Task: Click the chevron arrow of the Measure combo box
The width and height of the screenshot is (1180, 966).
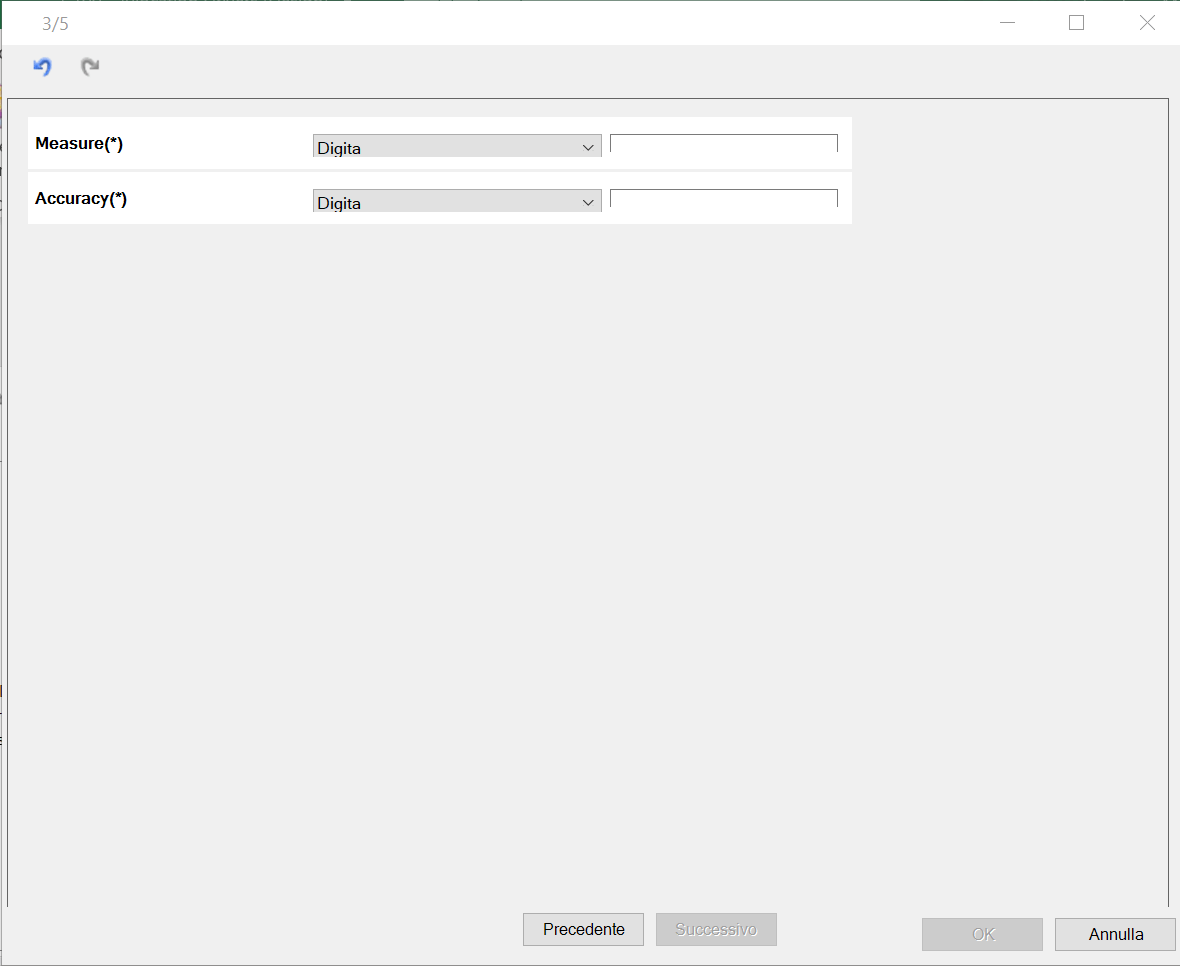Action: 588,147
